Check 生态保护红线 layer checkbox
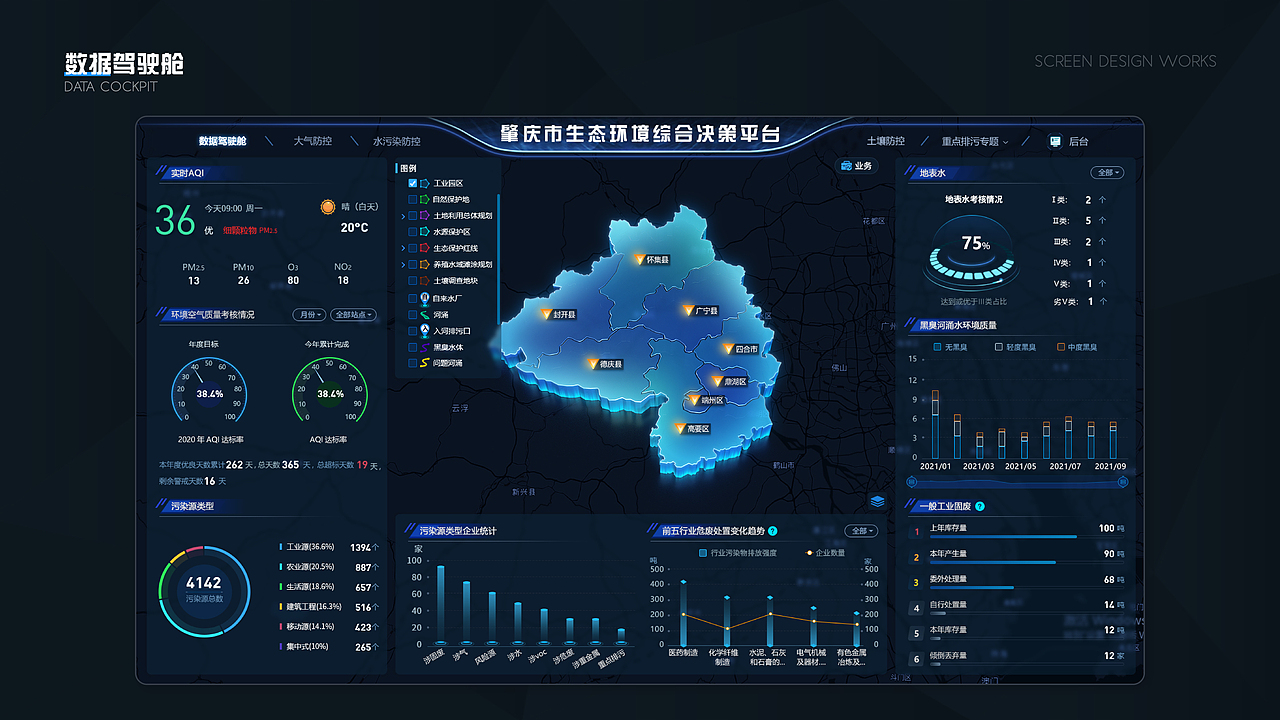Screen dimensions: 1280x720 (x=413, y=248)
